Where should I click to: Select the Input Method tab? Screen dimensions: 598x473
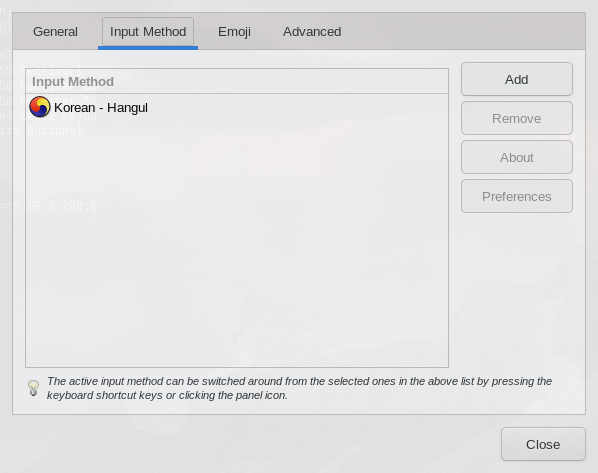click(148, 32)
